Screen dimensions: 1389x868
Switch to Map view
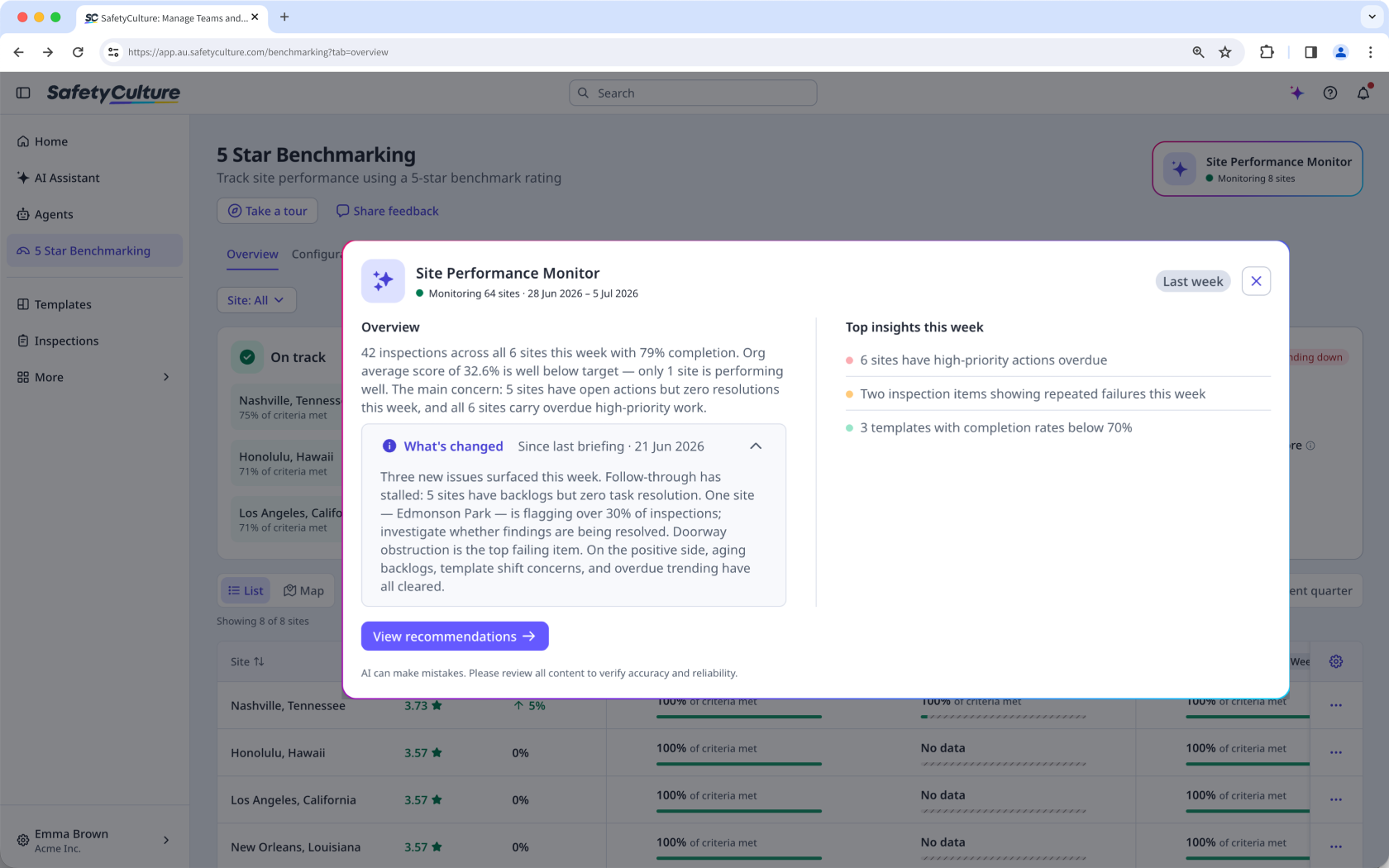(303, 590)
